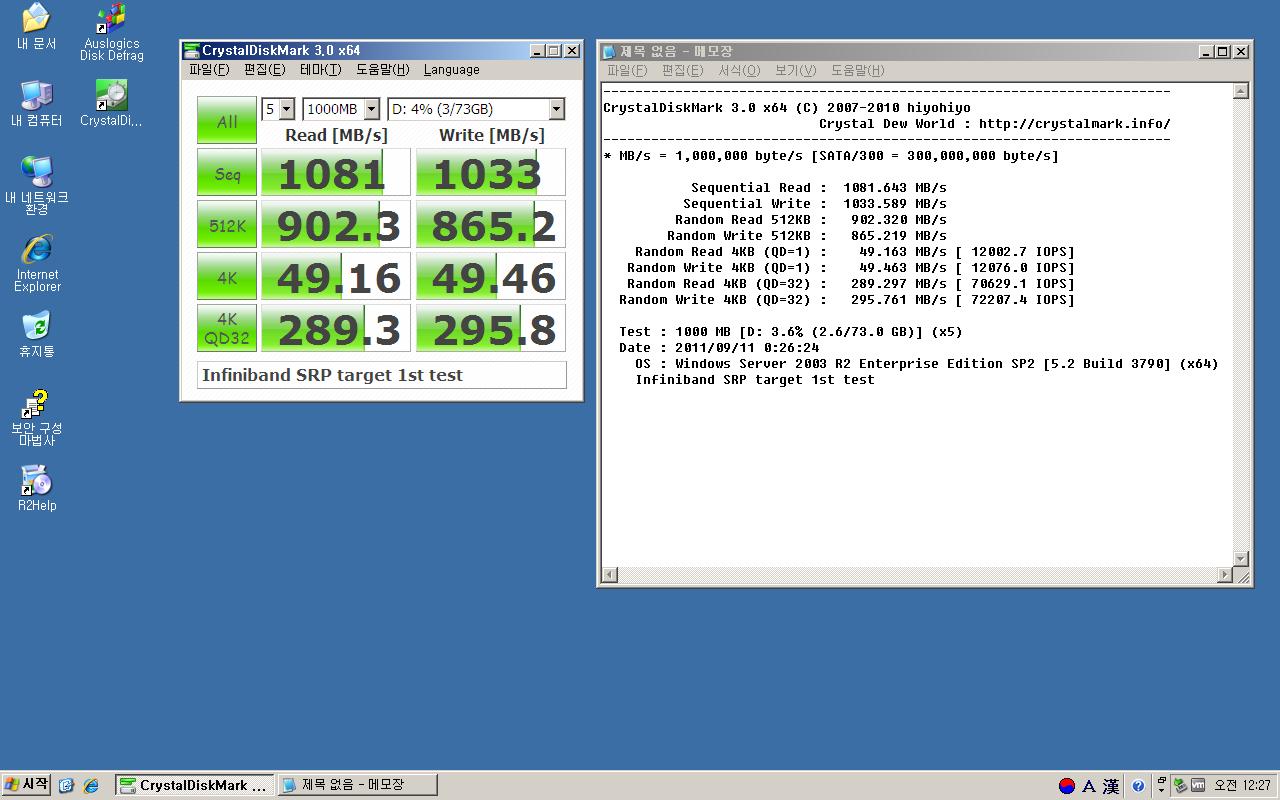
Task: Open CrystalDiskMark Help menu
Action: (x=382, y=70)
